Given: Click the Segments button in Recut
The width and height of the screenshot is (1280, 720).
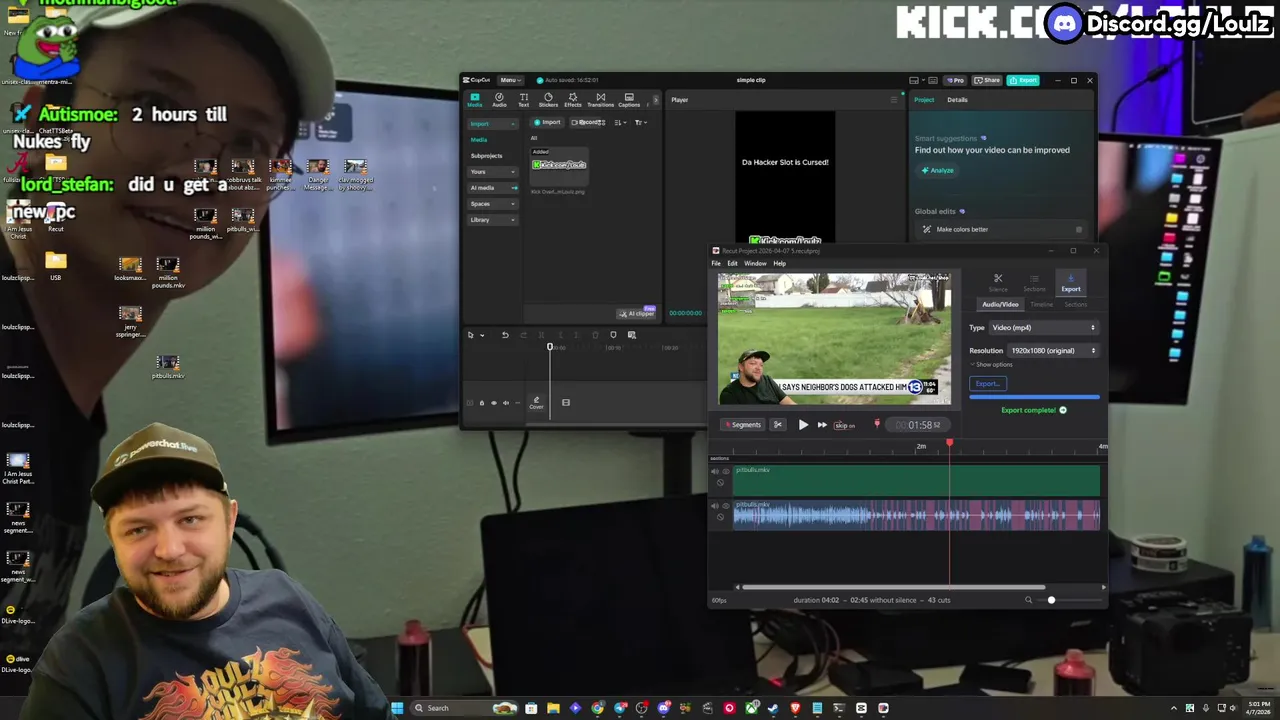Looking at the screenshot, I should [x=743, y=425].
